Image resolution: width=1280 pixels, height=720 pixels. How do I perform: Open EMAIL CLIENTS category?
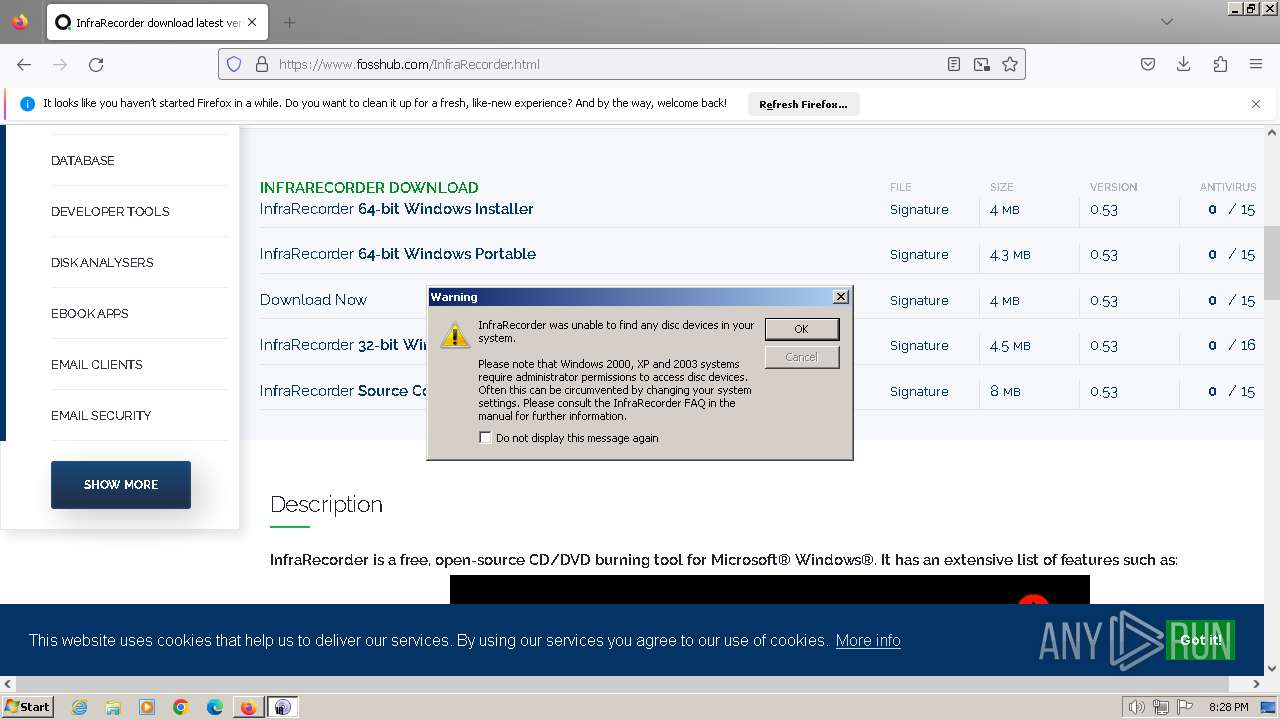pyautogui.click(x=97, y=364)
